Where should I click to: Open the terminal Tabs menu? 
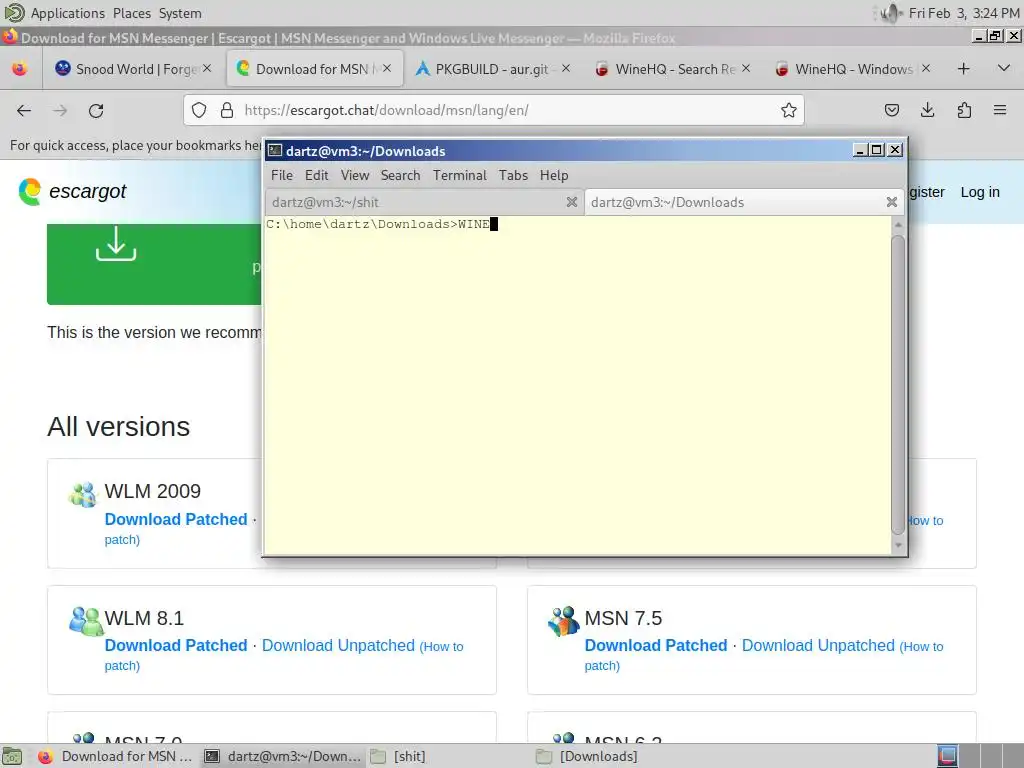513,175
